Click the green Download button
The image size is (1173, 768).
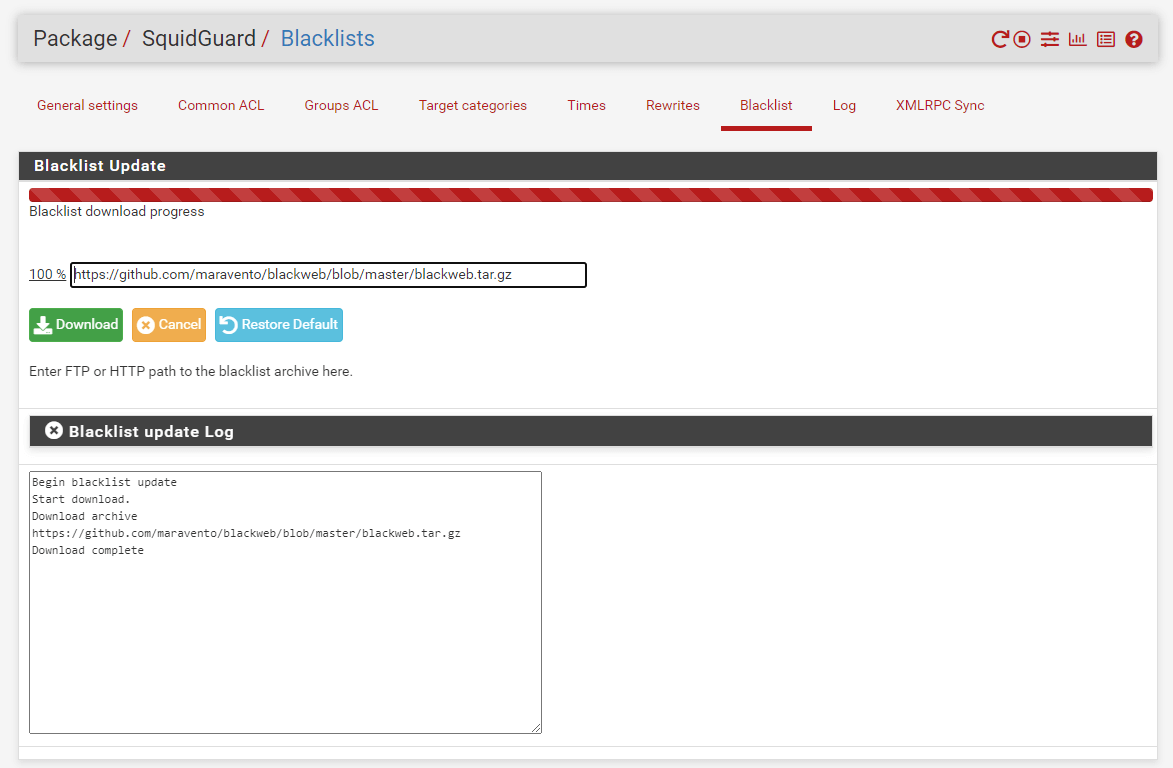click(76, 325)
